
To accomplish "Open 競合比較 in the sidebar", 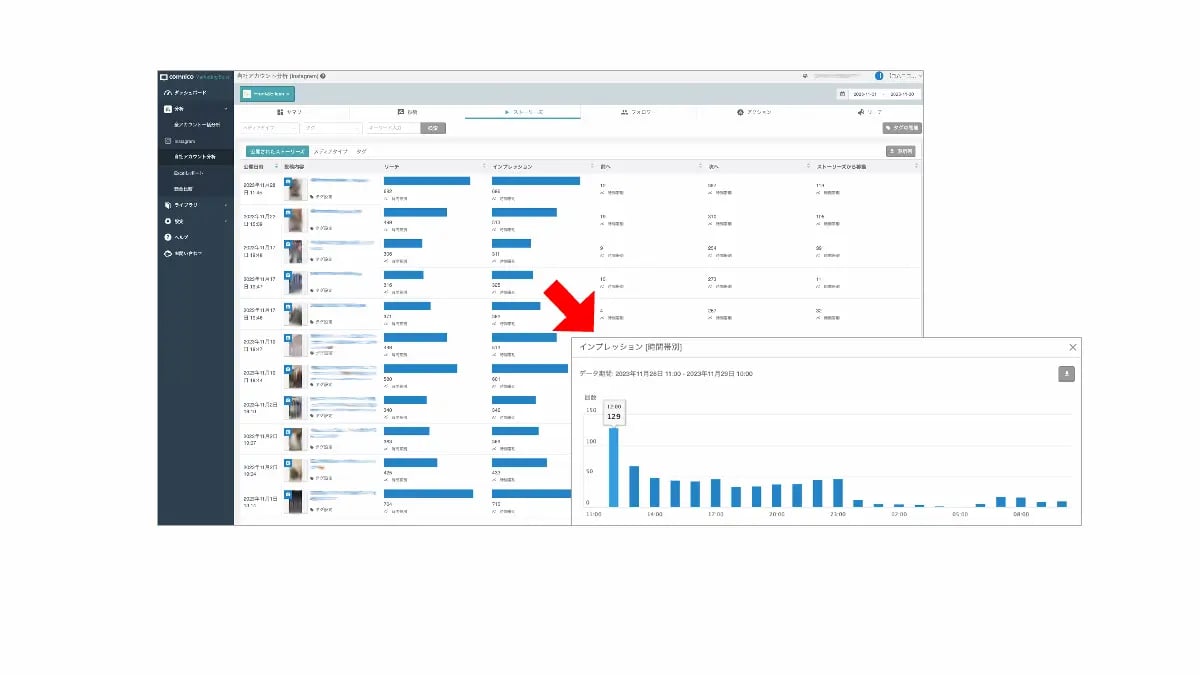I will click(195, 188).
